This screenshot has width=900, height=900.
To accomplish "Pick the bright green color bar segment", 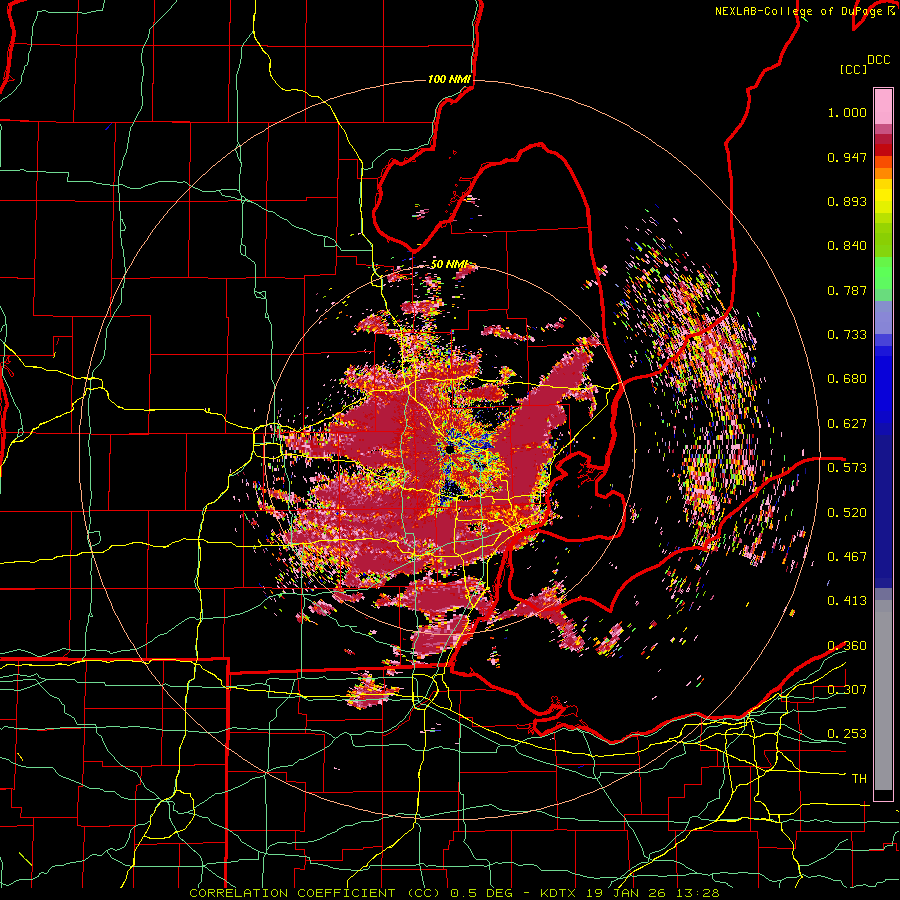I will [883, 273].
